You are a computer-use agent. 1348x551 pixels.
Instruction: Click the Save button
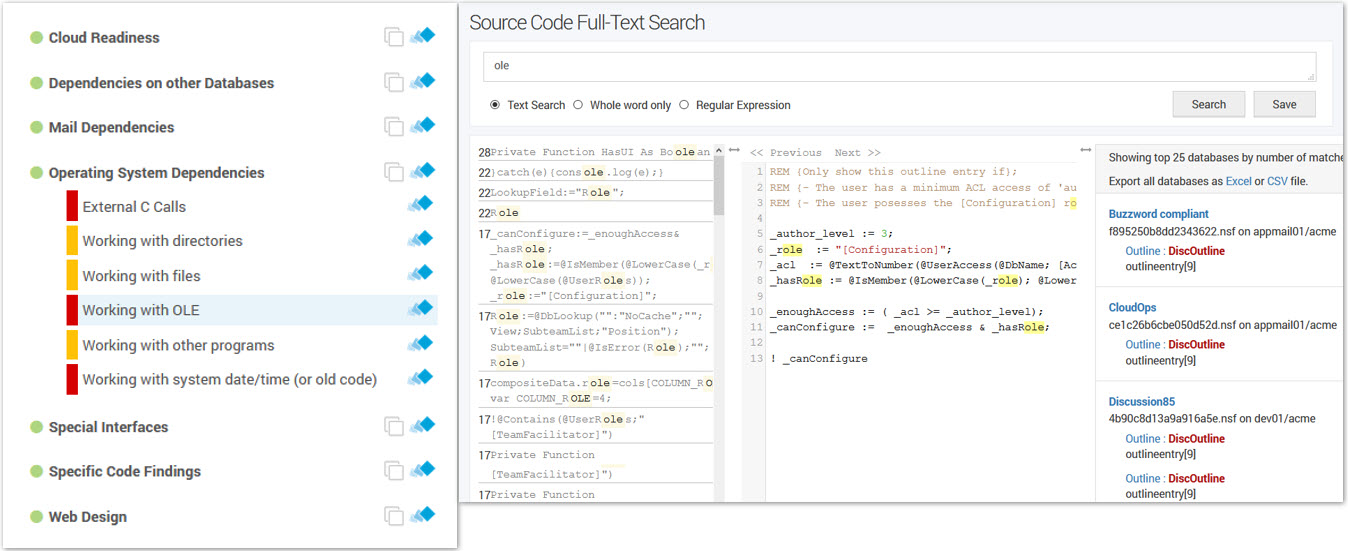[1284, 104]
